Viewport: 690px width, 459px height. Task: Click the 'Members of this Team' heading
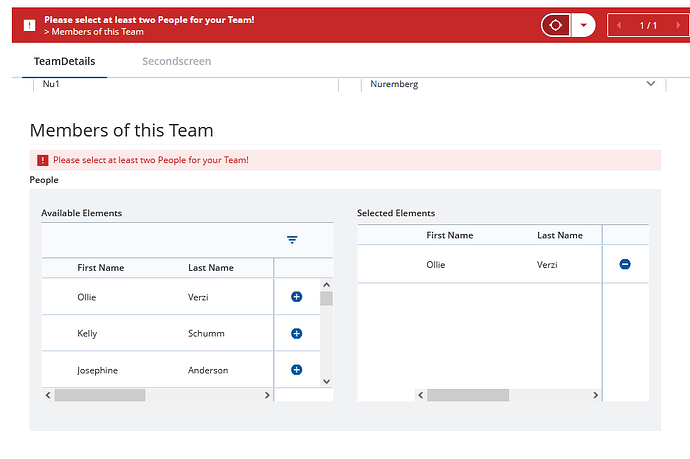(x=121, y=130)
